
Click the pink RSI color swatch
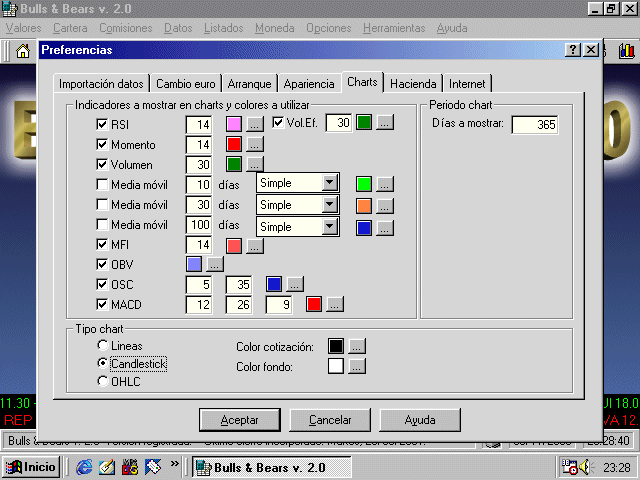tap(234, 124)
